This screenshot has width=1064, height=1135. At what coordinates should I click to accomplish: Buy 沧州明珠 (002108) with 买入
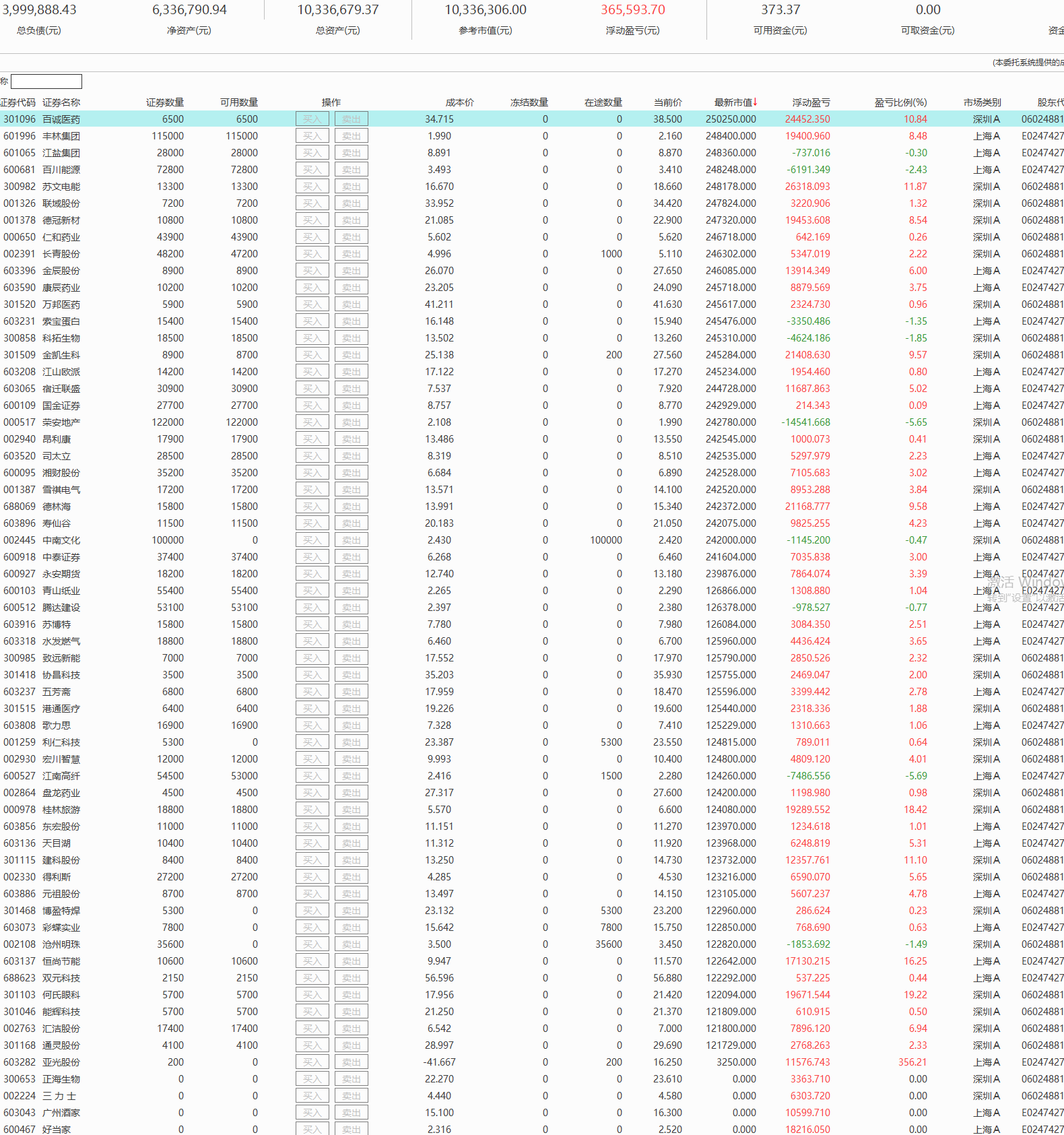pos(312,944)
